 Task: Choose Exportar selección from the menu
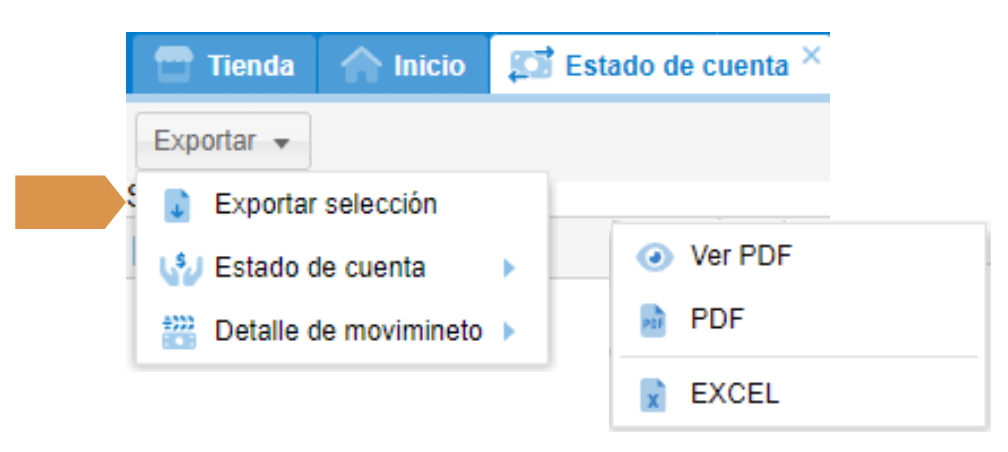[x=325, y=205]
